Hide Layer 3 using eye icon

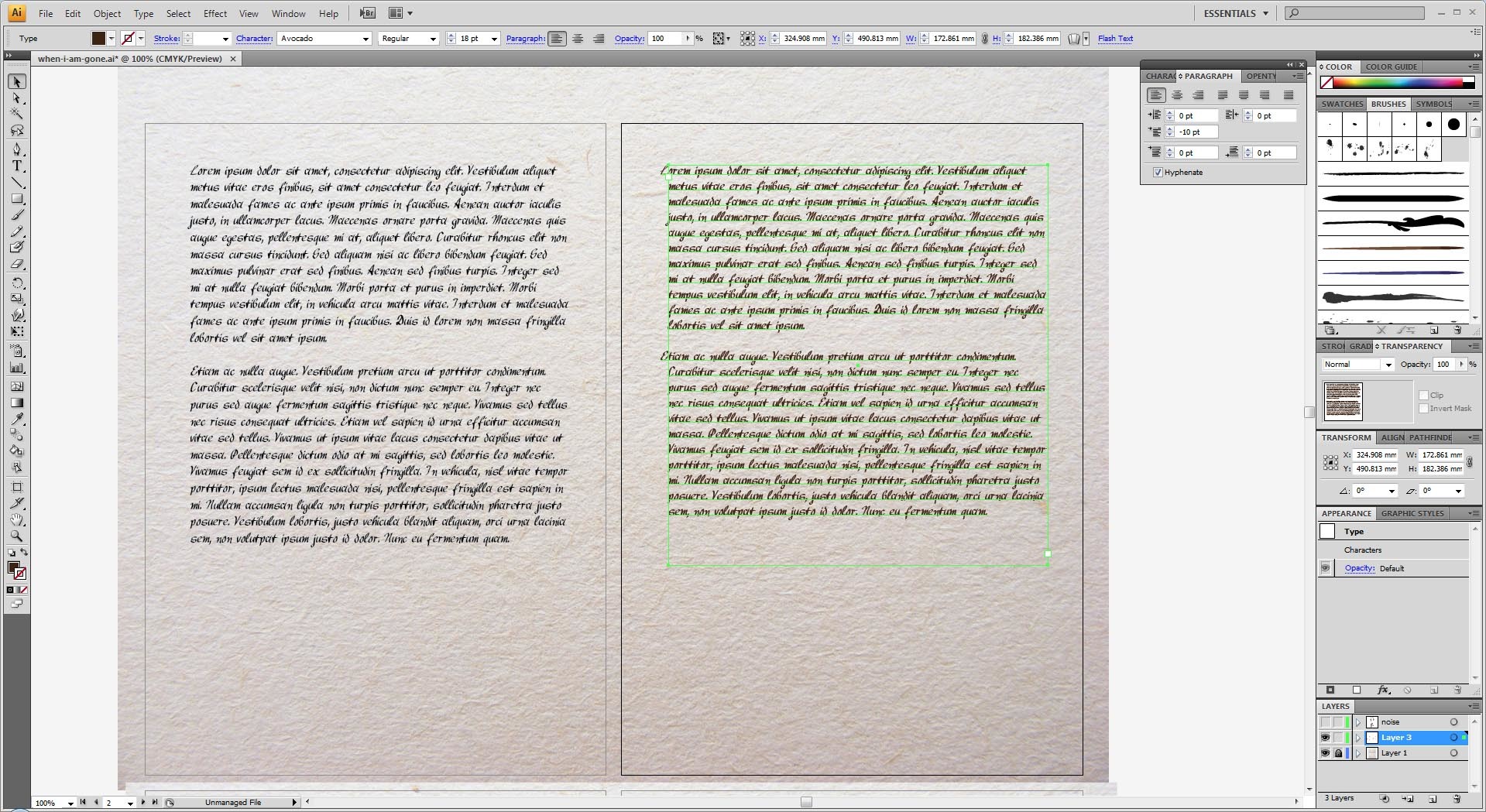coord(1326,738)
